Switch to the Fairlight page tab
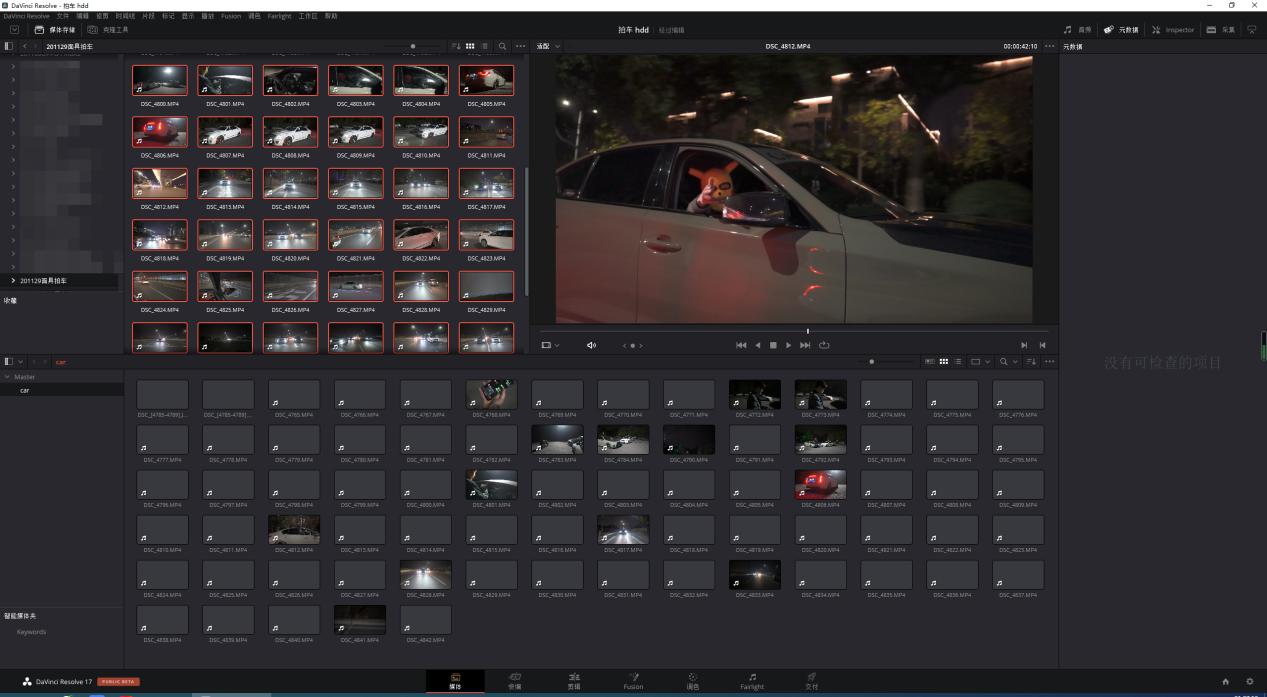Screen dimensions: 1267x697 [x=752, y=681]
